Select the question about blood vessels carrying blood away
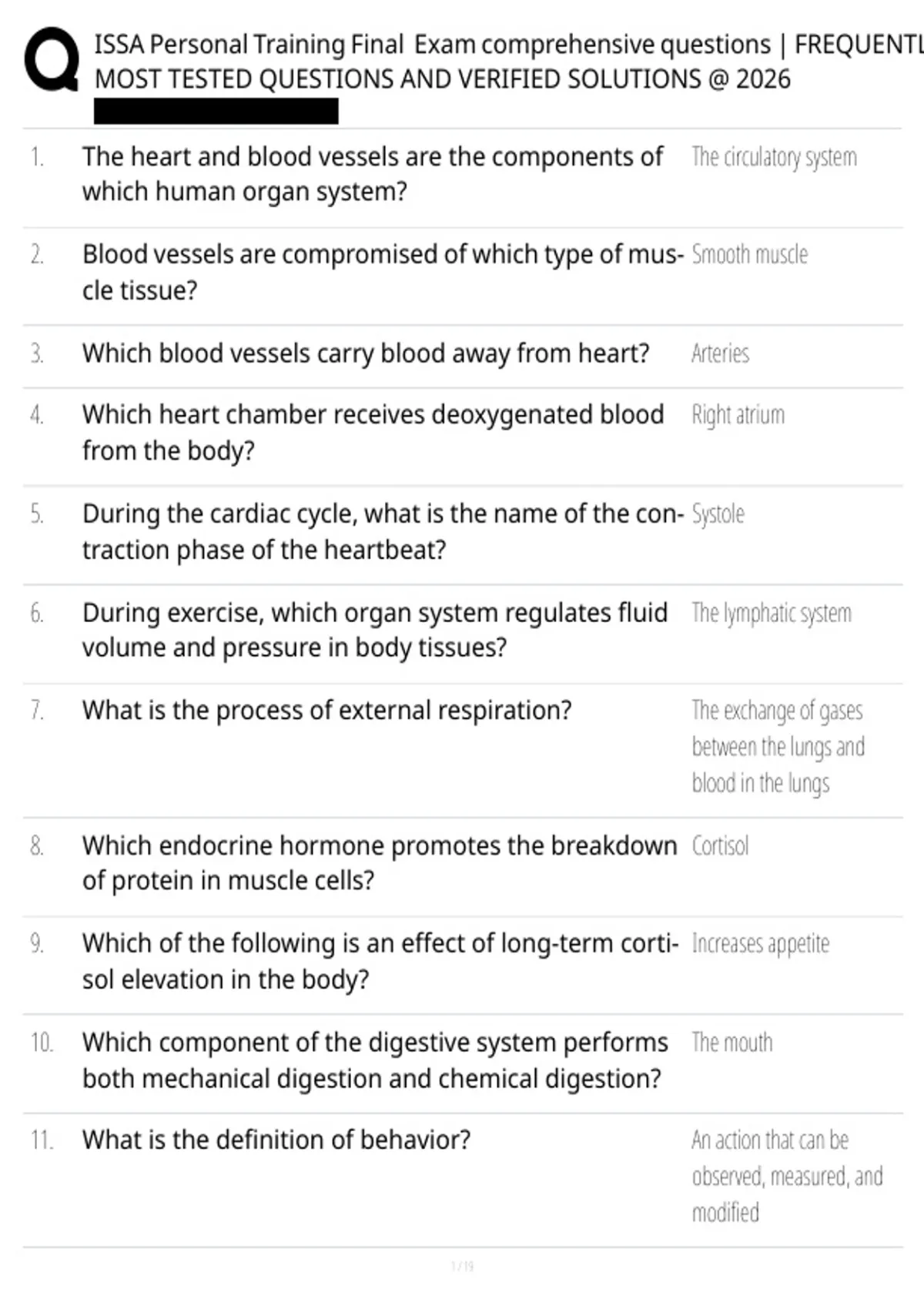The height and width of the screenshot is (1309, 924). pos(366,353)
